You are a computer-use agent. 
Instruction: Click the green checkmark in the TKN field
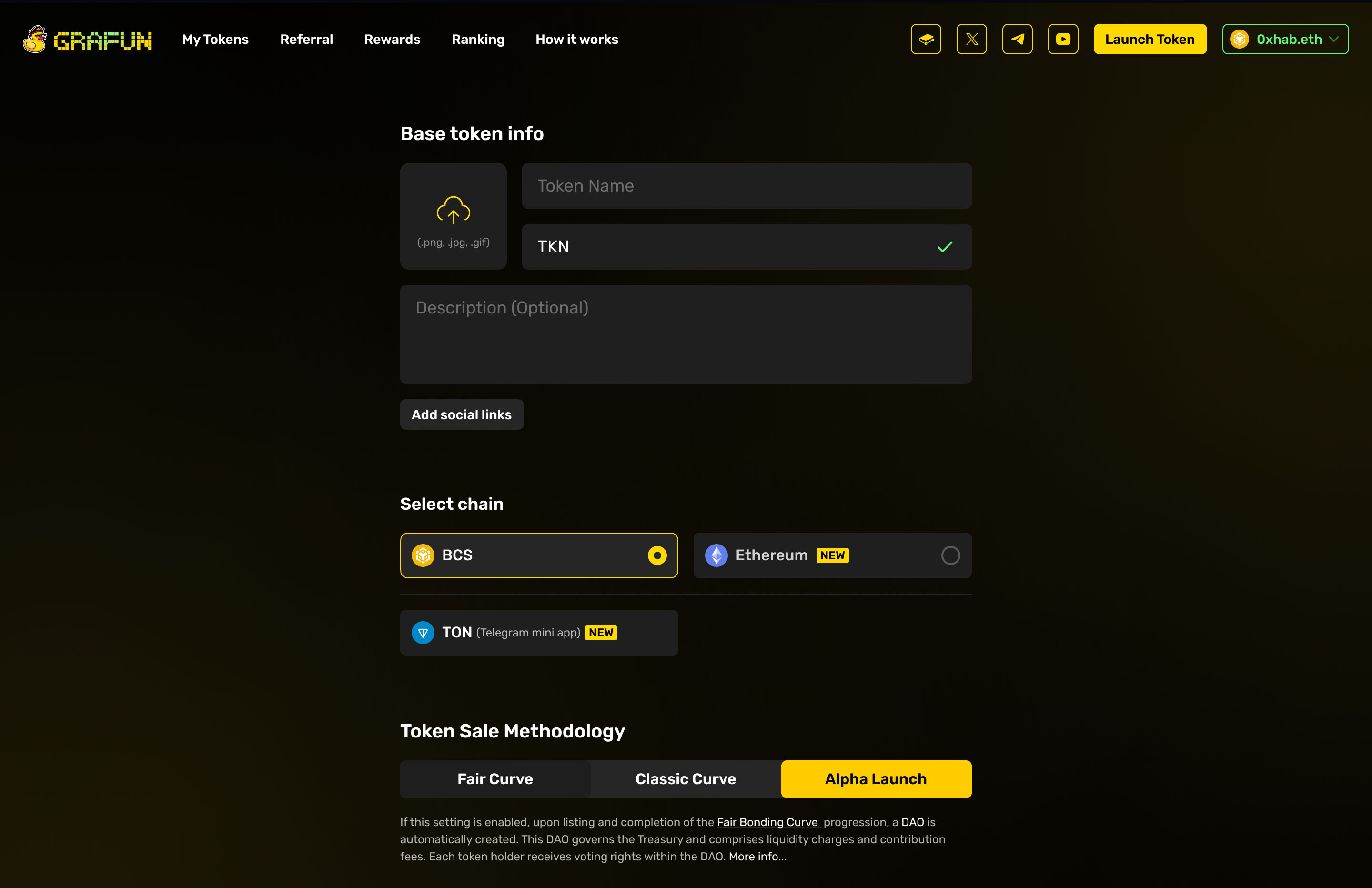click(x=945, y=247)
